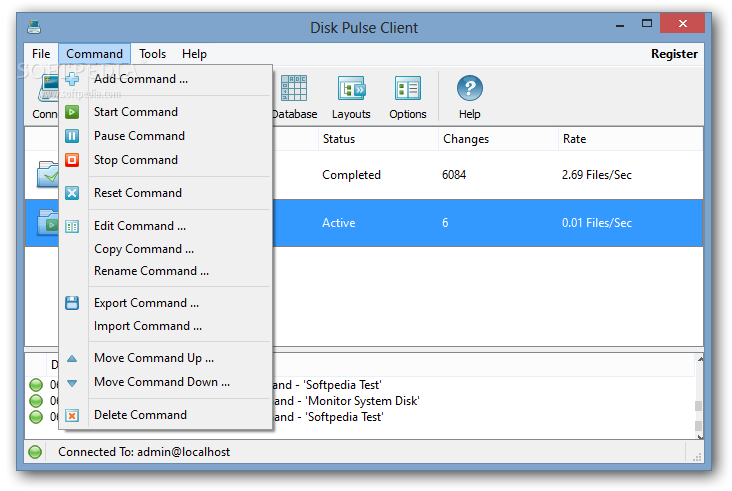
Task: Click the completed command folder icon
Action: (x=48, y=174)
